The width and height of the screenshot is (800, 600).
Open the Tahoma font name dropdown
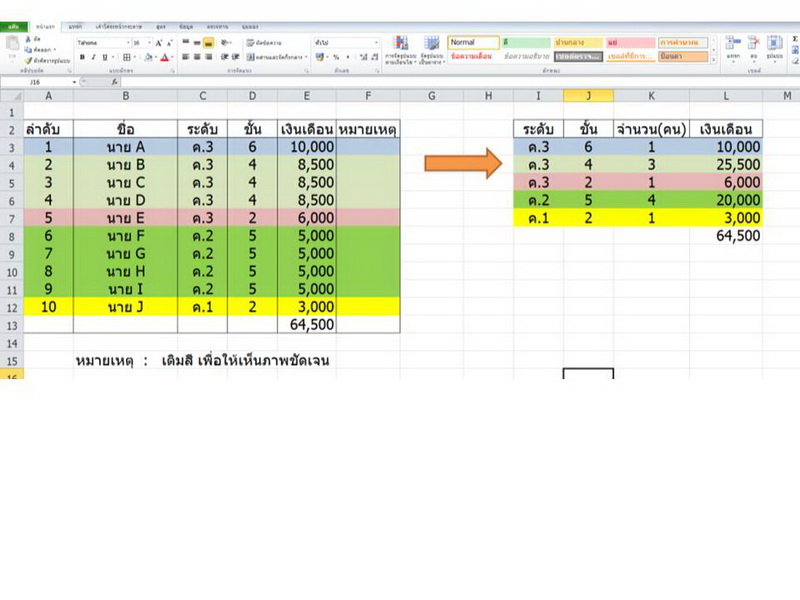[x=100, y=41]
